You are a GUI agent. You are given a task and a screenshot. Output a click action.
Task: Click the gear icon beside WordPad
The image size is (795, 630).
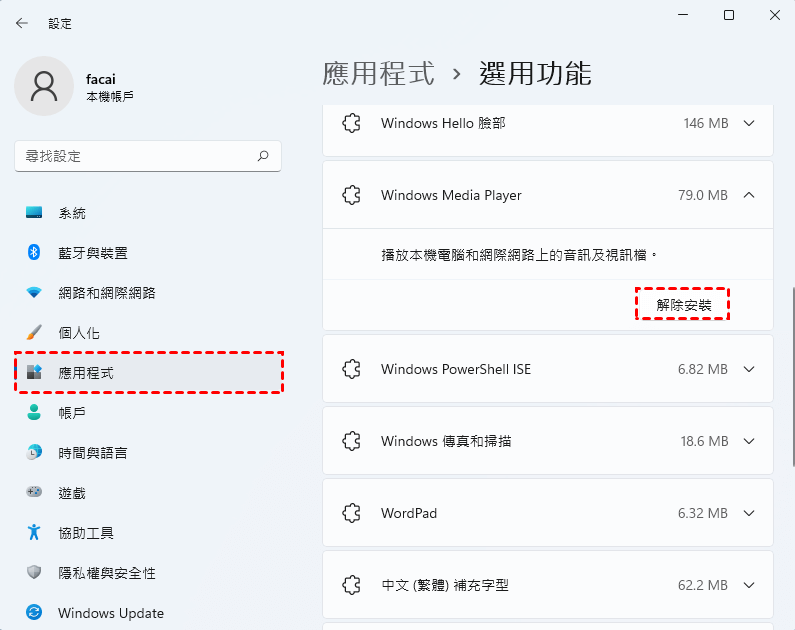click(351, 513)
